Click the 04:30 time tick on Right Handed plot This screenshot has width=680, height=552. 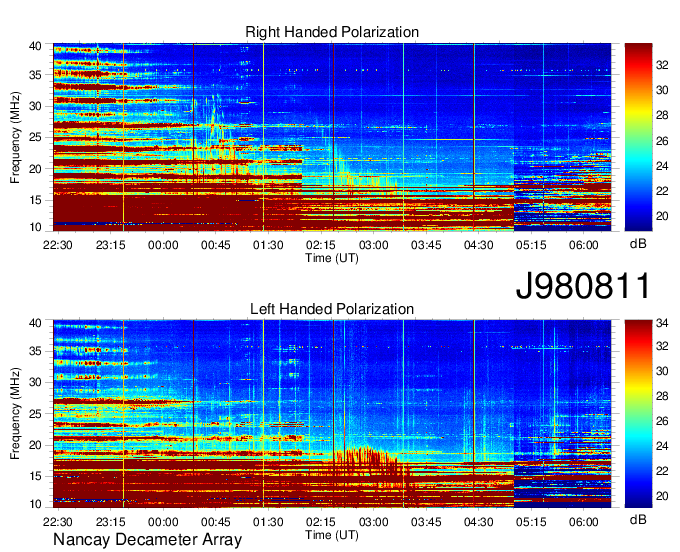tap(478, 245)
